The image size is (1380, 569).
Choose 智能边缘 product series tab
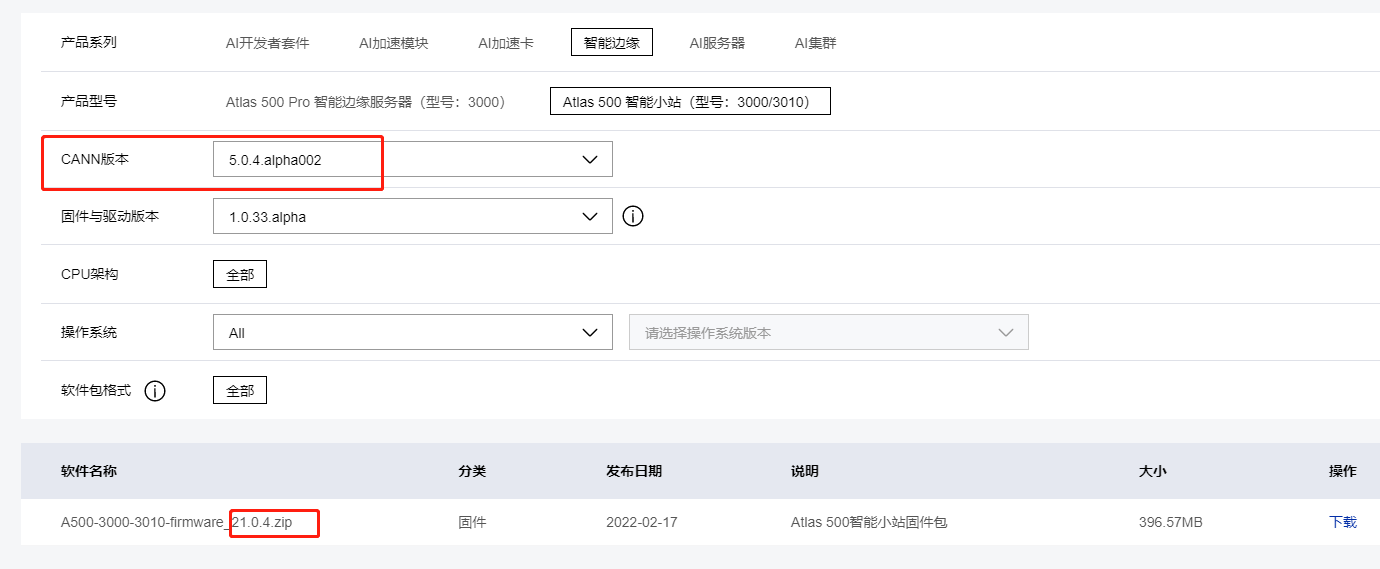611,42
